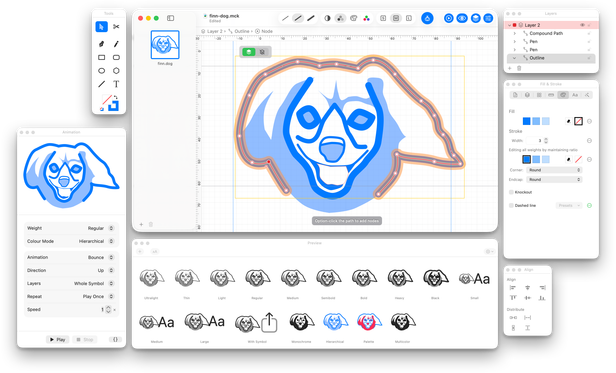This screenshot has width=616, height=373.
Task: Collapse the Outline layer row
Action: pos(514,58)
